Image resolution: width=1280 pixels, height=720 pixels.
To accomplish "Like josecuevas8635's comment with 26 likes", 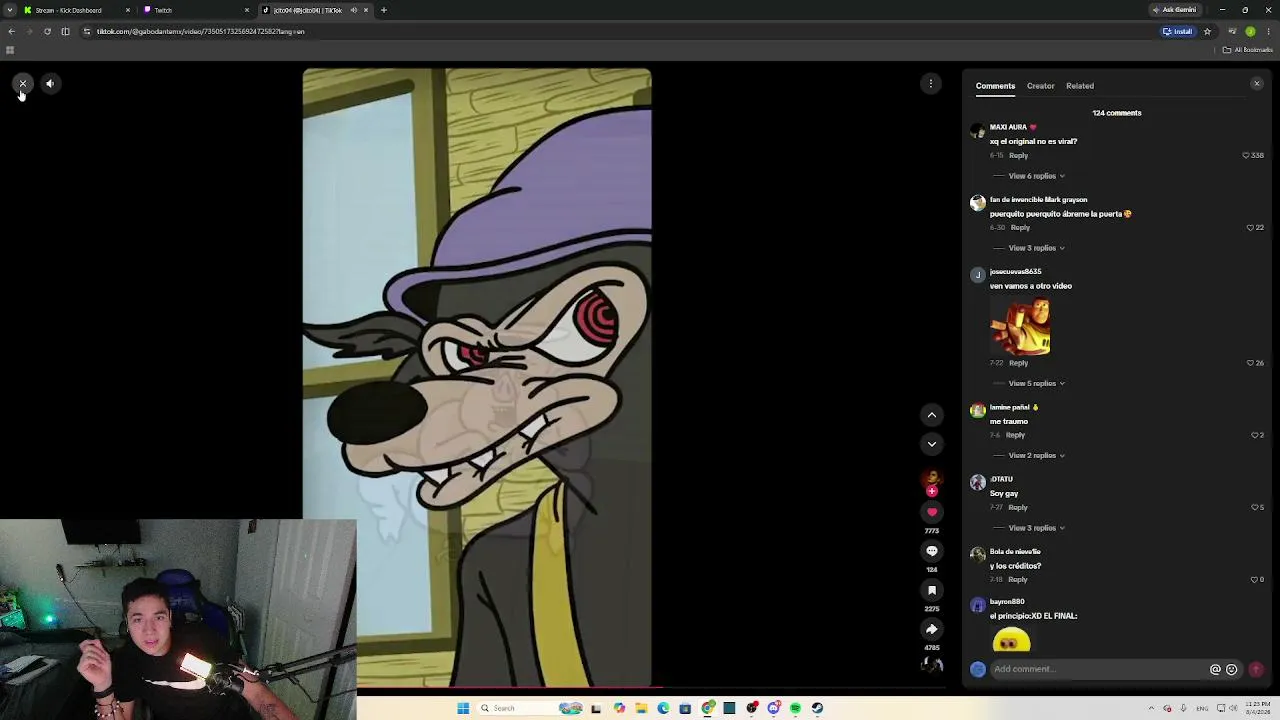I will [x=1250, y=363].
